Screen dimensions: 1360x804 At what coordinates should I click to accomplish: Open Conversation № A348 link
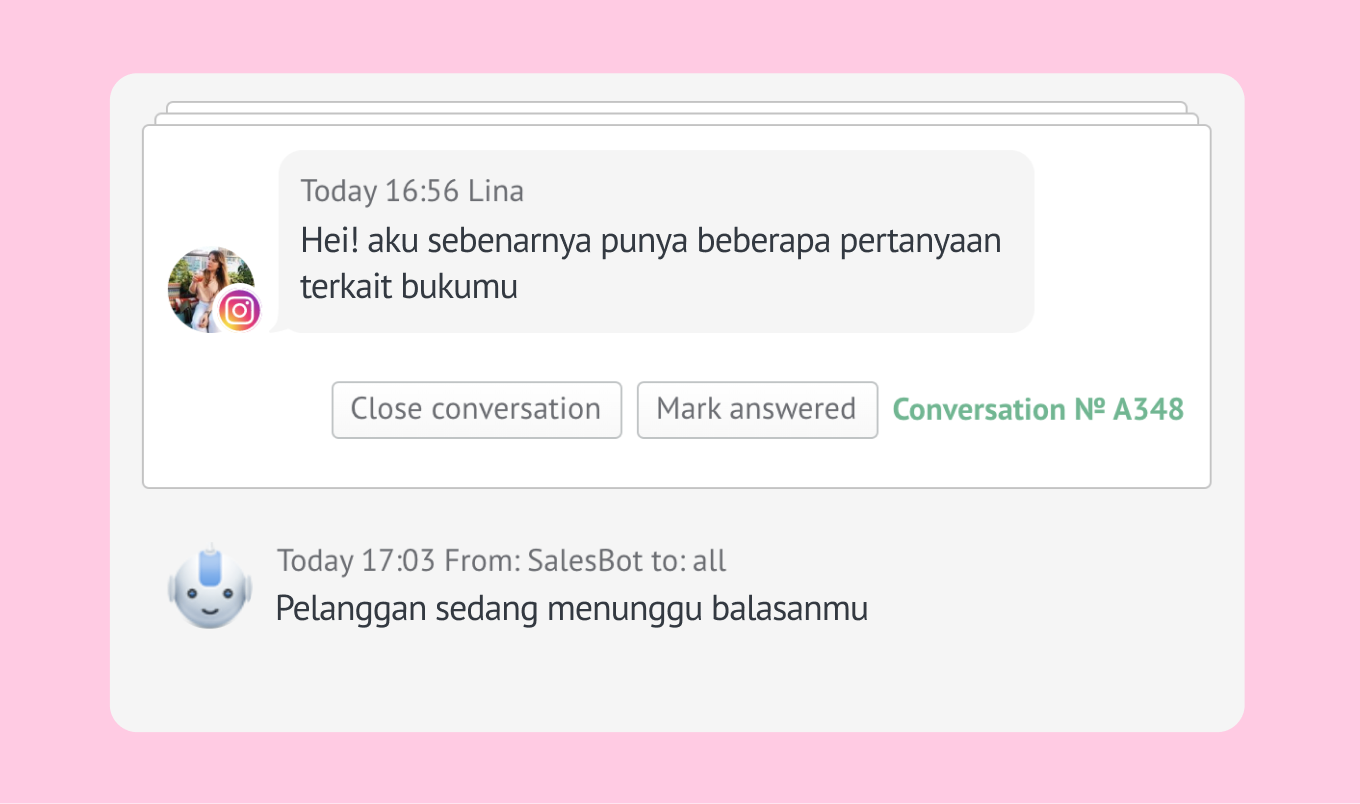point(1038,410)
